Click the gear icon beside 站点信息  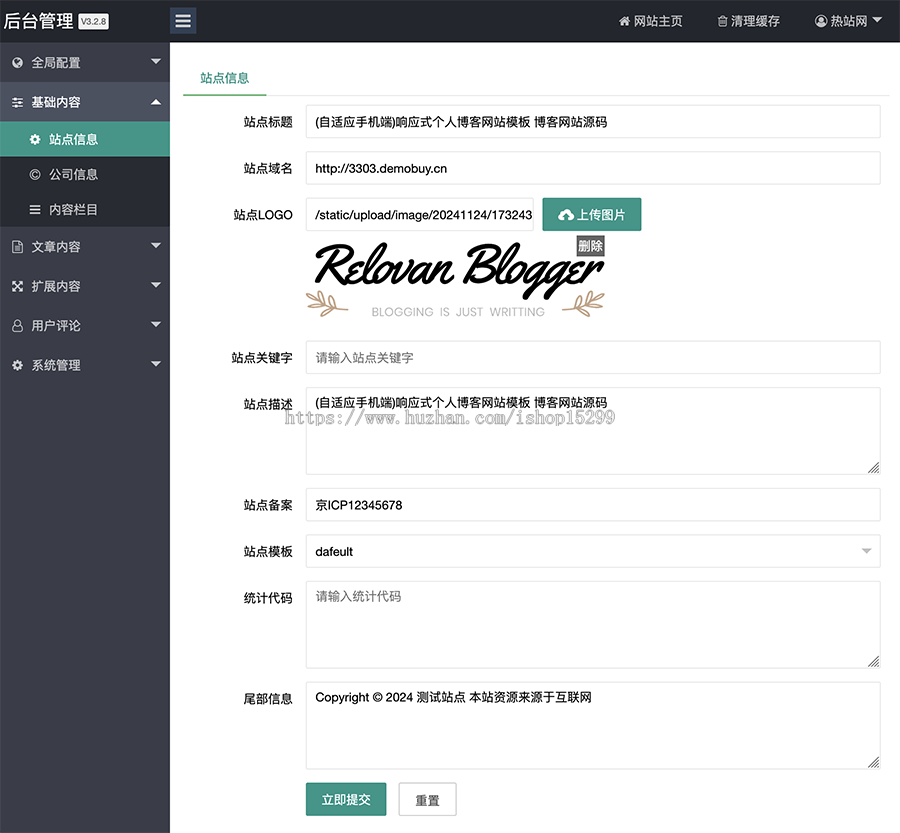[35, 139]
